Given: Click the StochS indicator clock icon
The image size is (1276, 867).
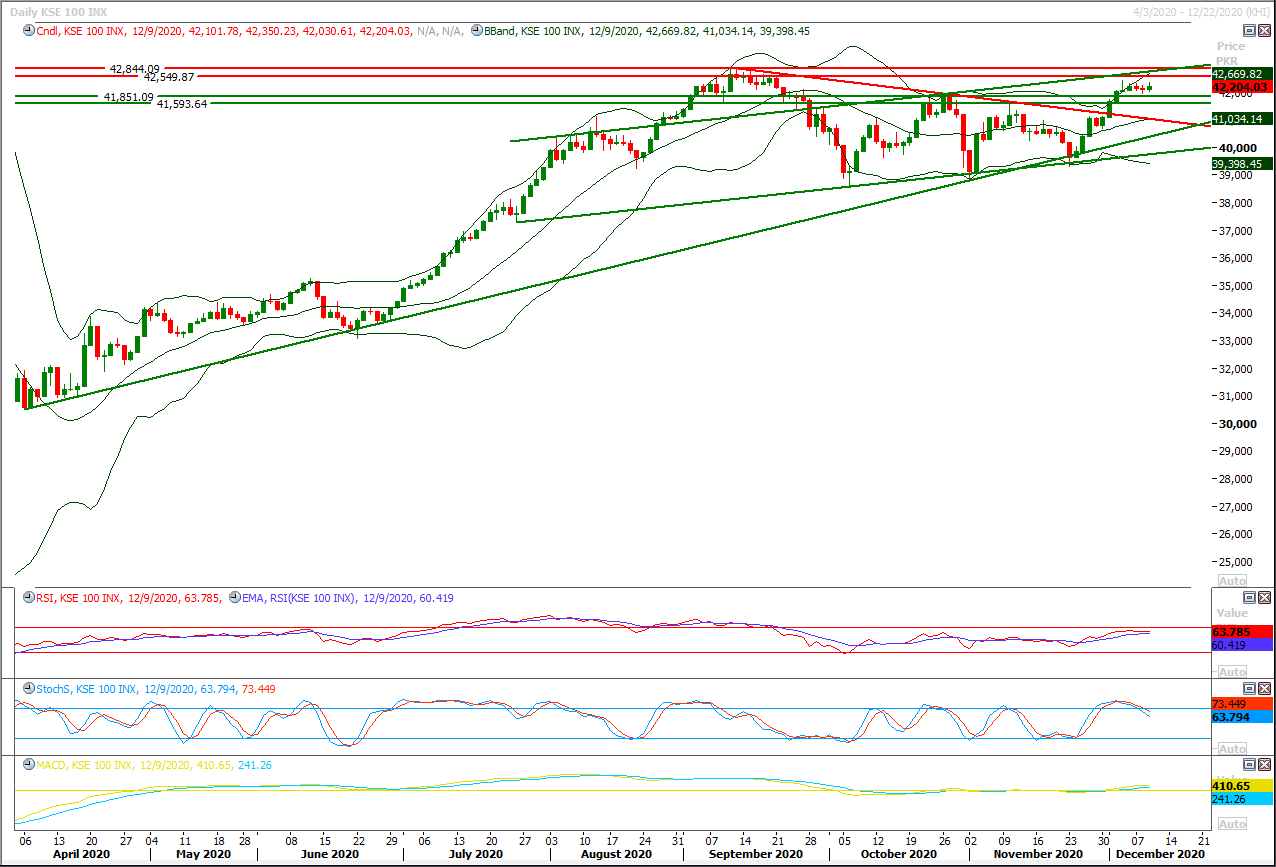Looking at the screenshot, I should (x=27, y=689).
